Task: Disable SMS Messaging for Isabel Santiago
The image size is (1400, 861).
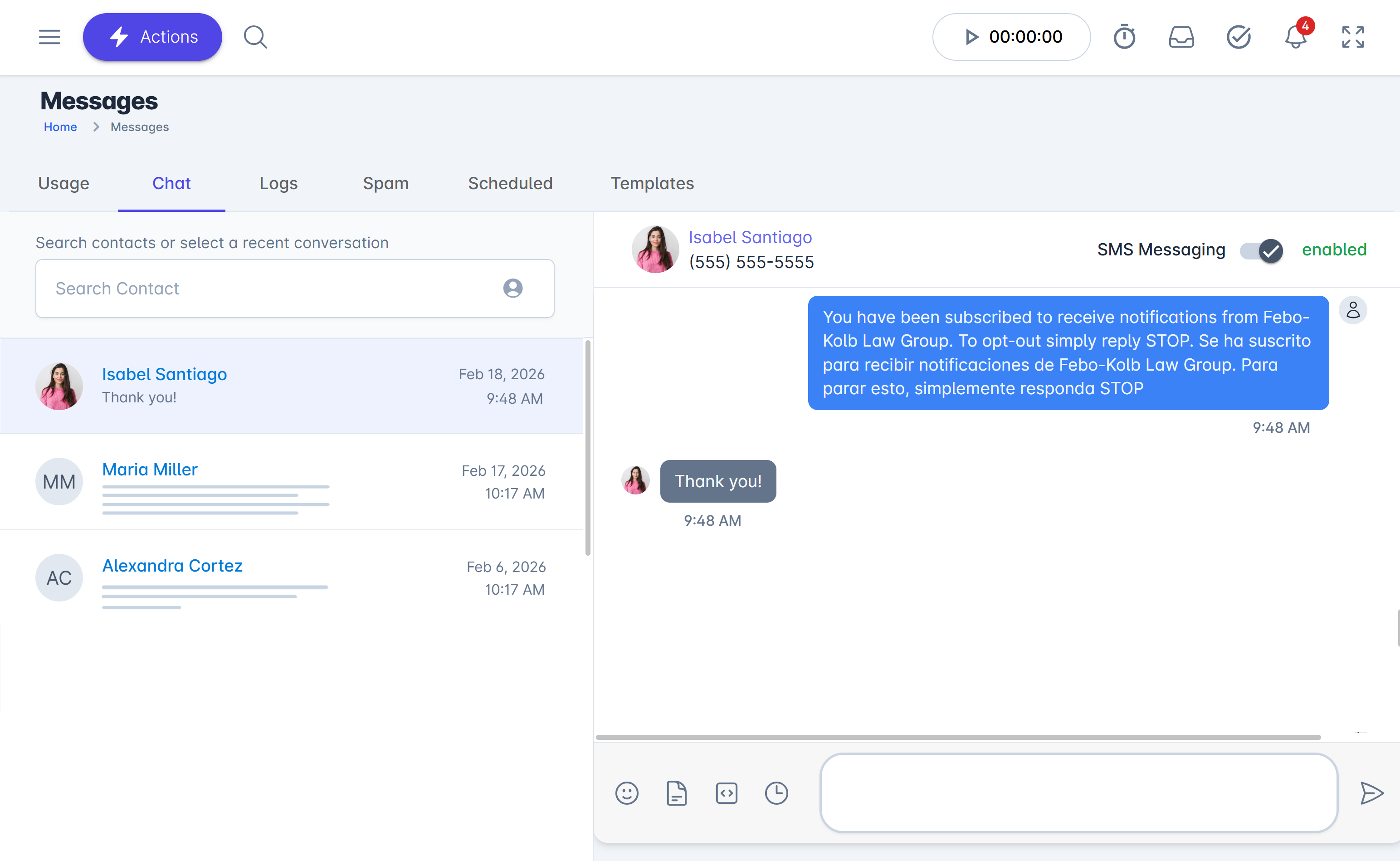Action: click(x=1261, y=249)
